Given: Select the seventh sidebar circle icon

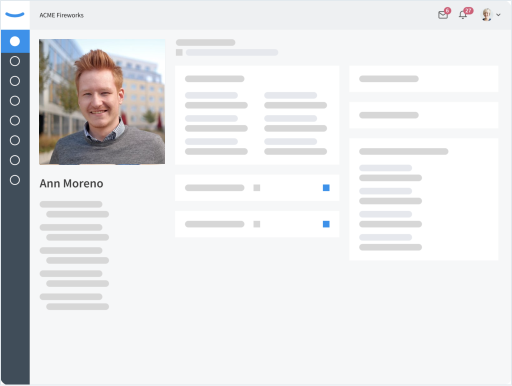Looking at the screenshot, I should [15, 160].
